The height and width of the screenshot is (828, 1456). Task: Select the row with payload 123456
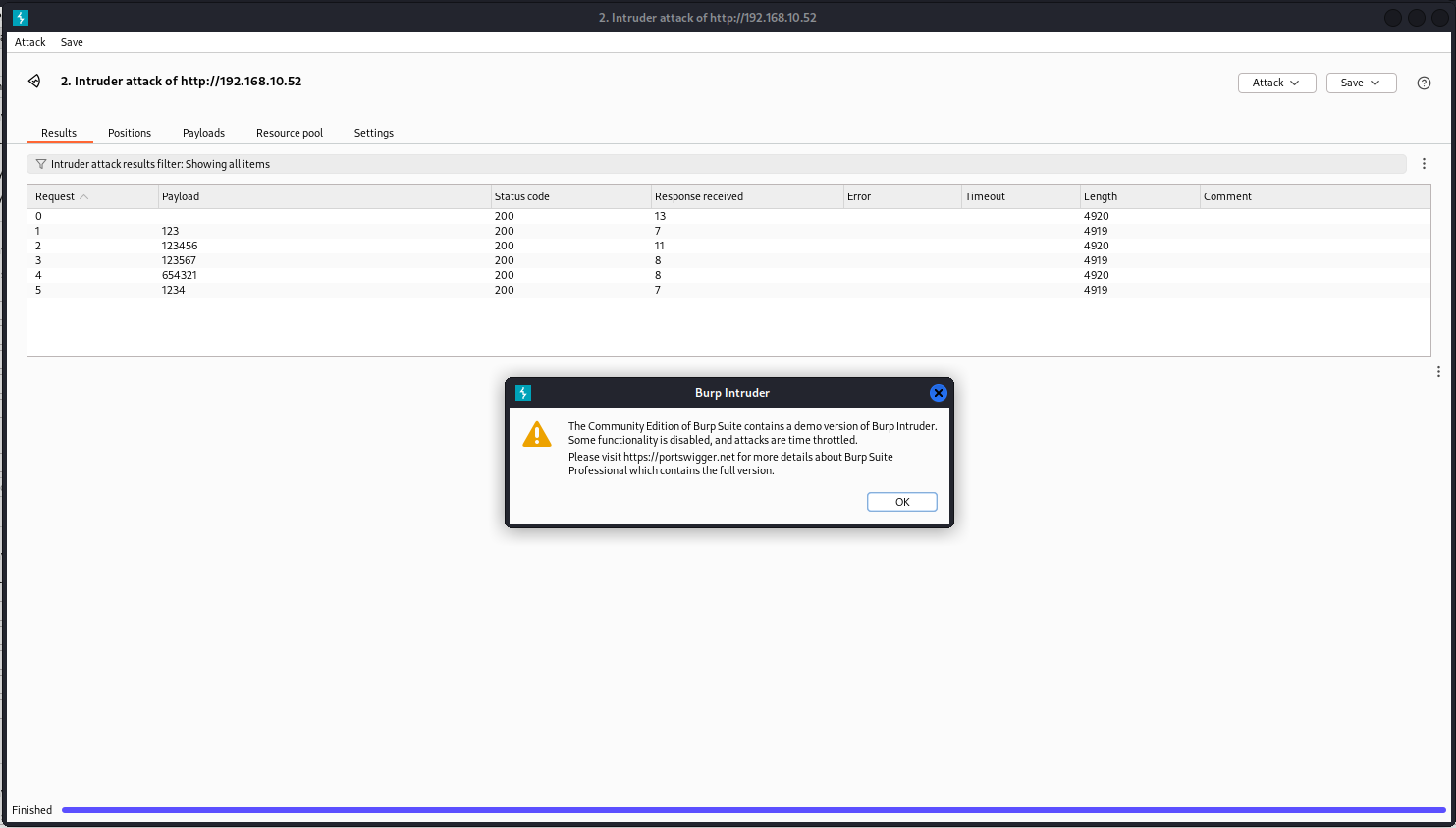pos(728,246)
